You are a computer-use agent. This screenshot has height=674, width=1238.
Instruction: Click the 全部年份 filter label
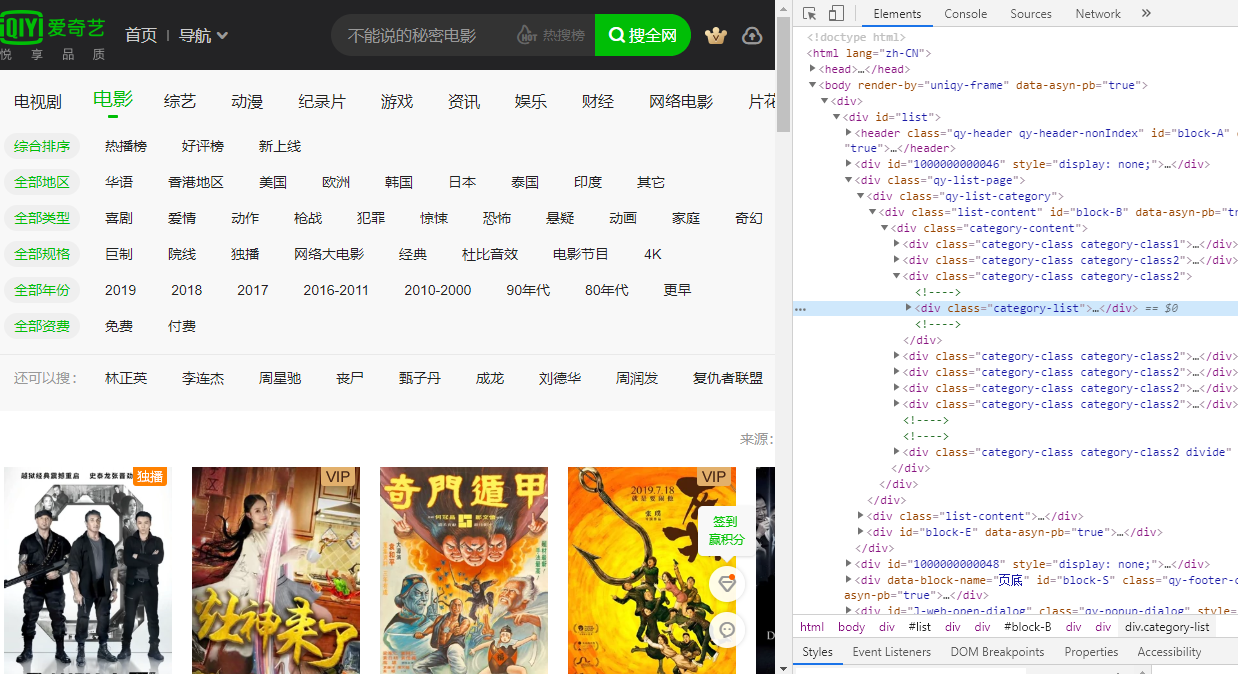click(42, 290)
